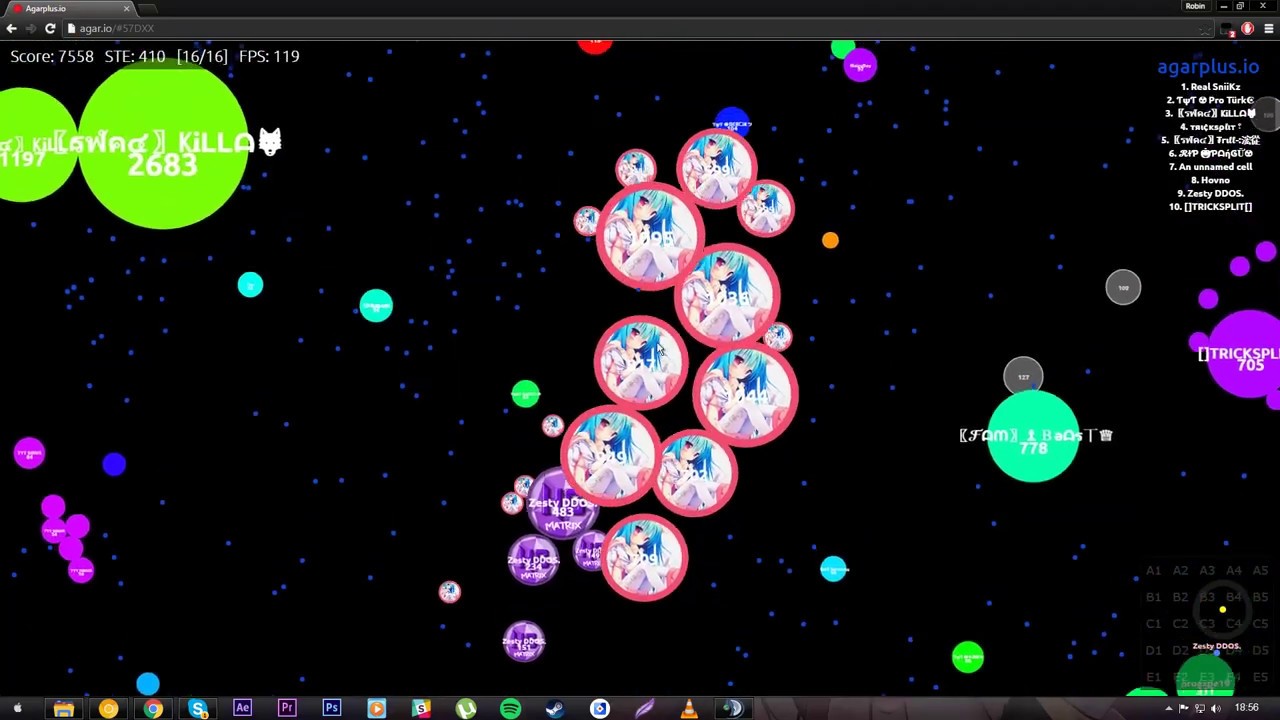
Task: Open Skype from the taskbar
Action: [x=198, y=709]
